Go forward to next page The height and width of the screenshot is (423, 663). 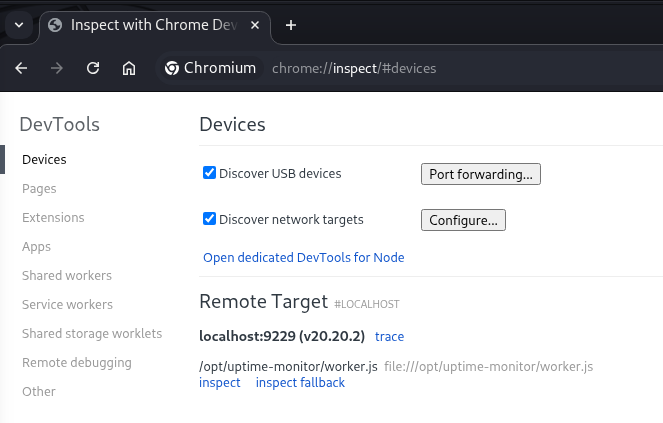57,68
